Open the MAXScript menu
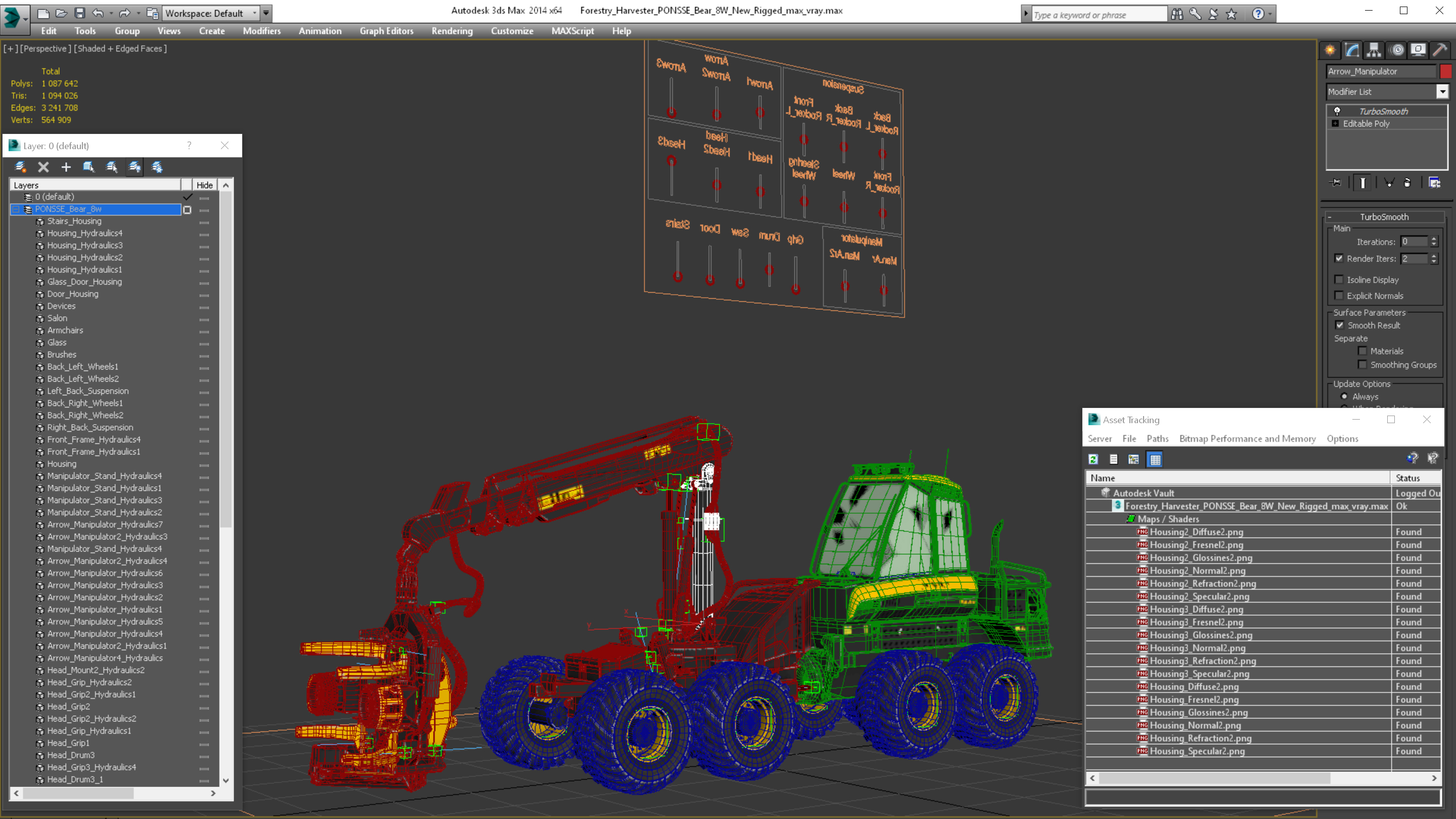This screenshot has width=1456, height=819. (x=573, y=31)
